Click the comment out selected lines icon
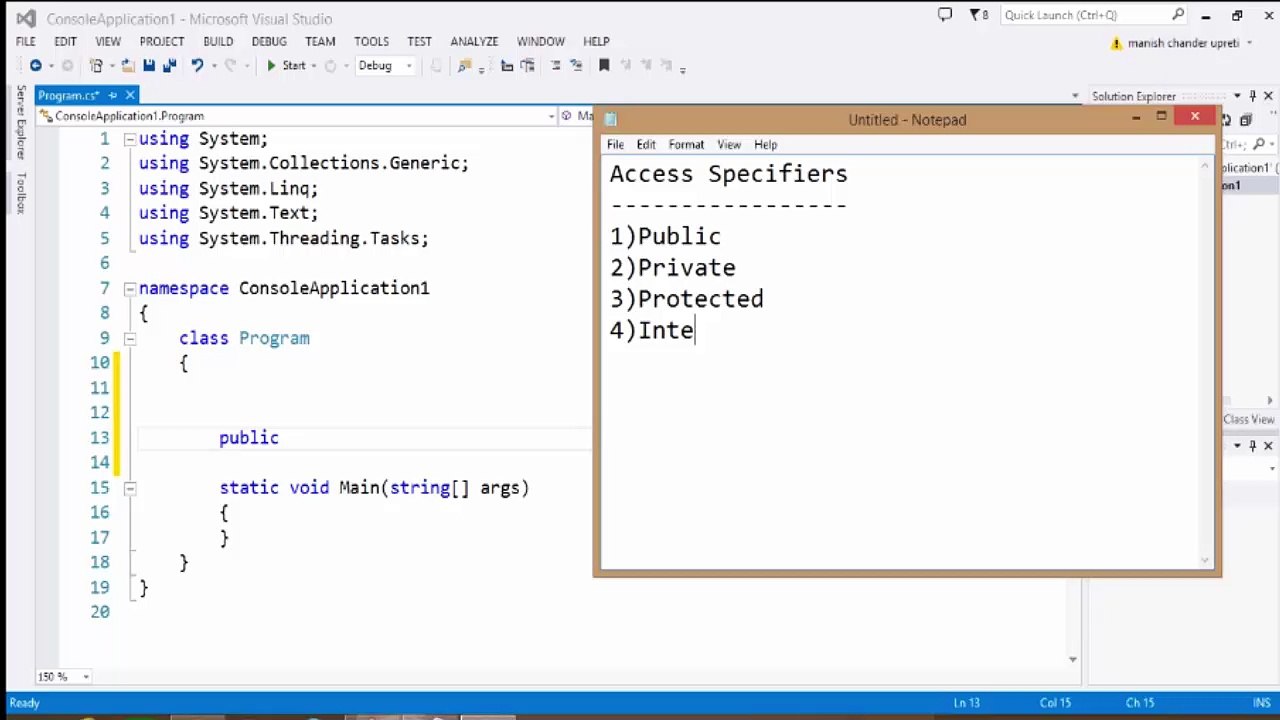Viewport: 1280px width, 720px height. coord(555,66)
